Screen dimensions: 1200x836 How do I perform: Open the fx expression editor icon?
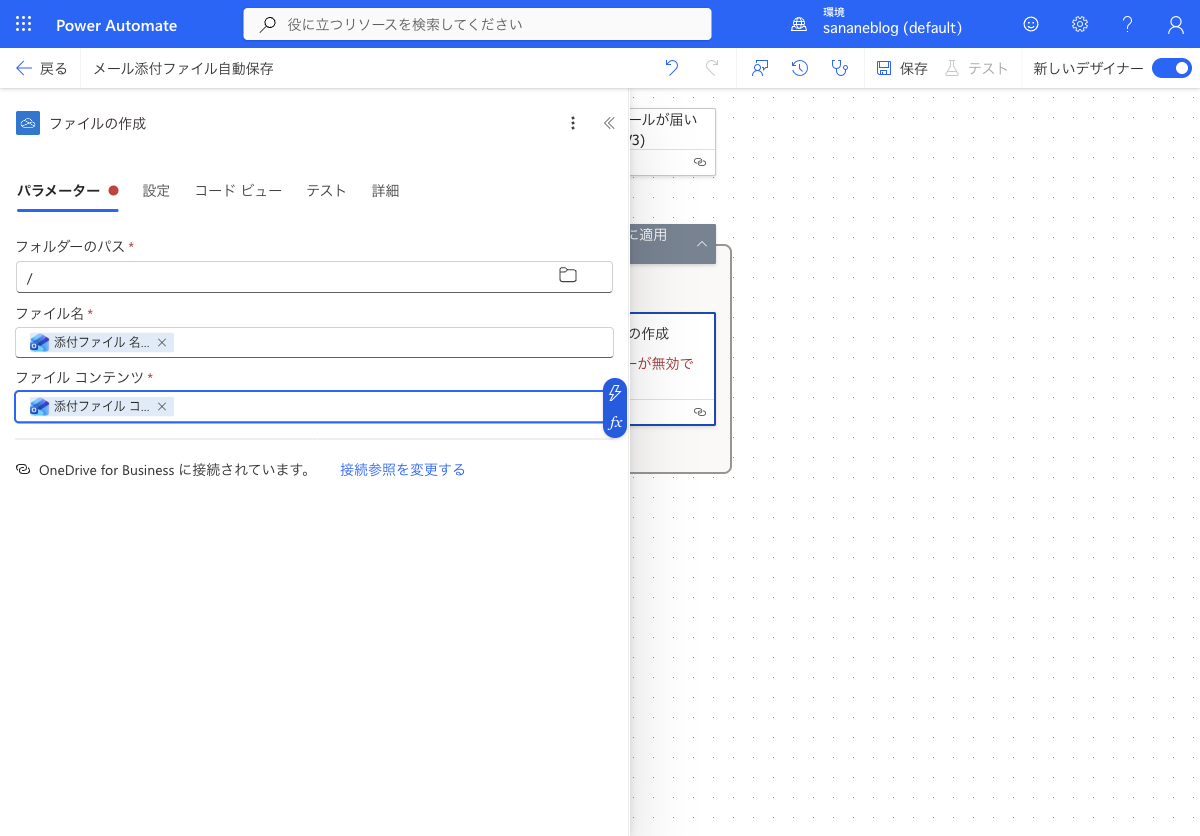tap(616, 423)
